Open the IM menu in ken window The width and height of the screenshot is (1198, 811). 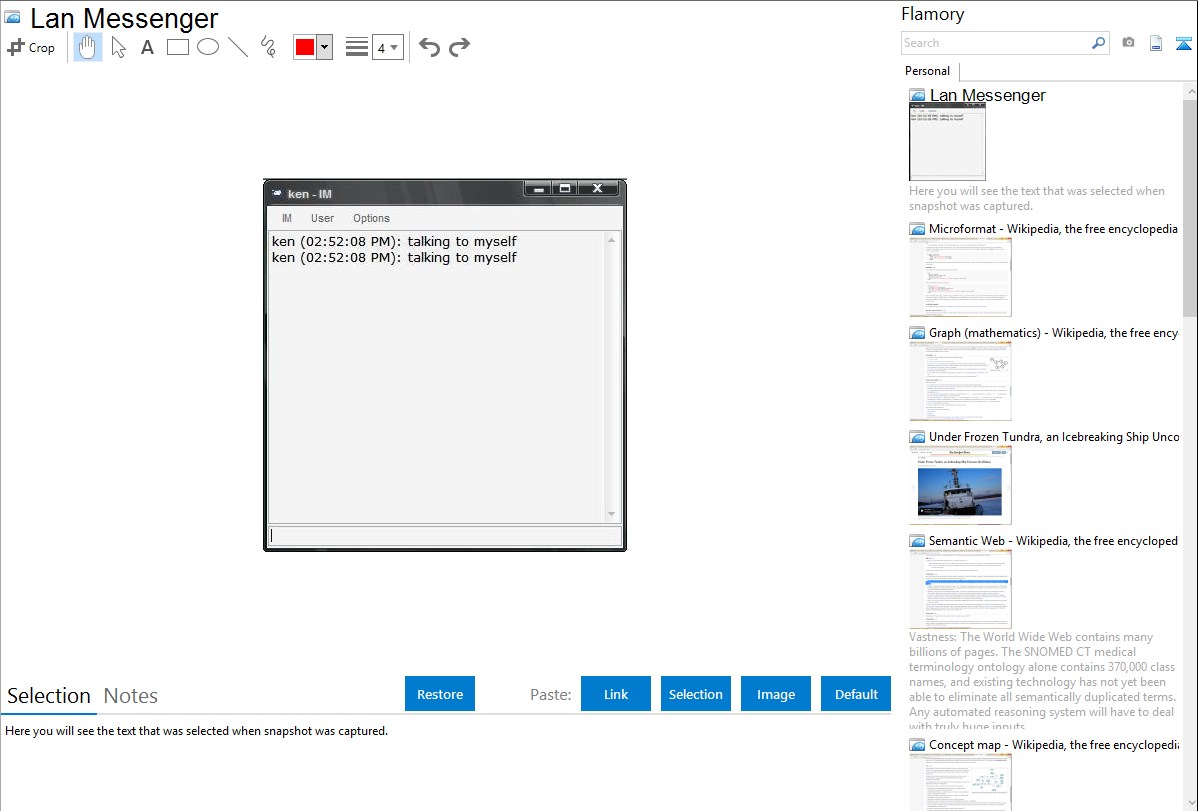[287, 218]
